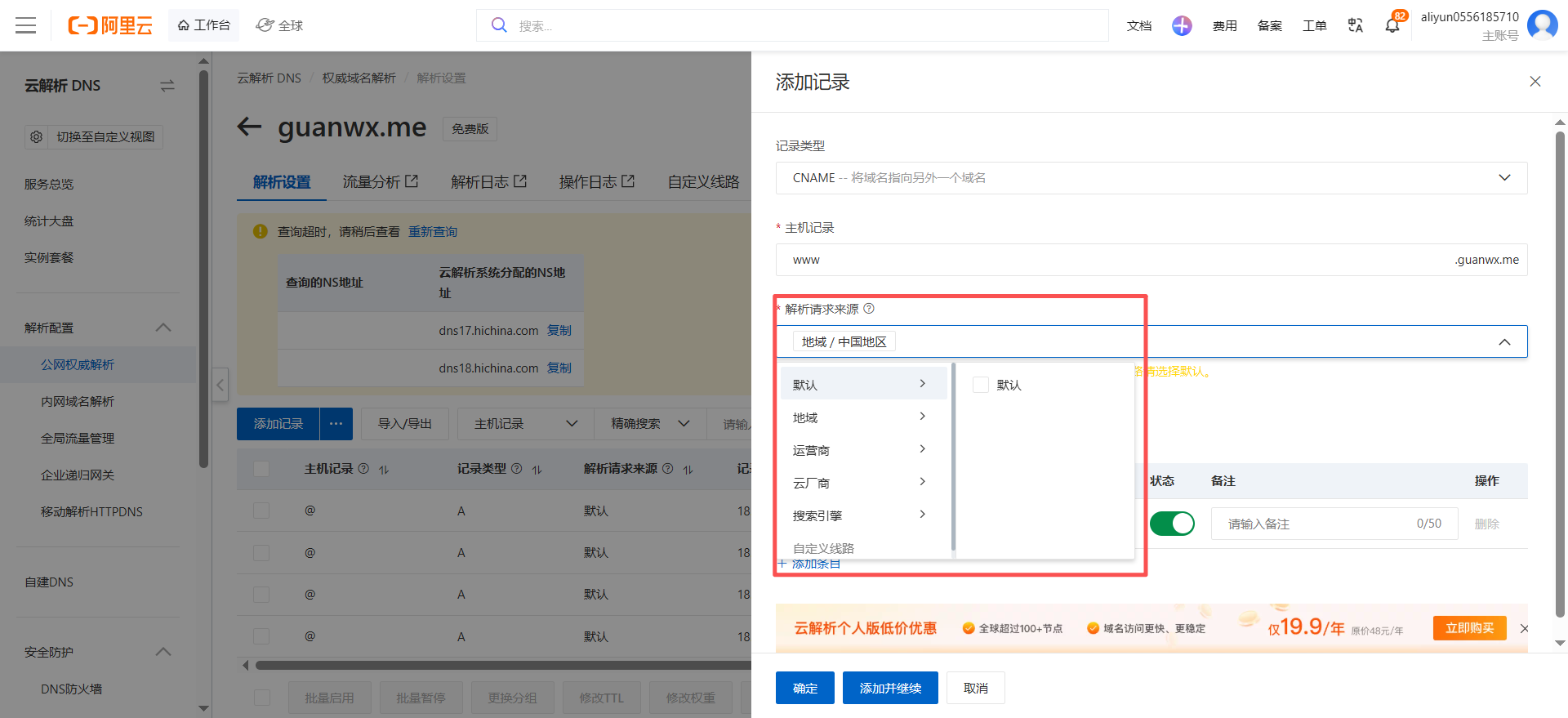
Task: Open 公网权威解析 in the sidebar
Action: [x=78, y=364]
